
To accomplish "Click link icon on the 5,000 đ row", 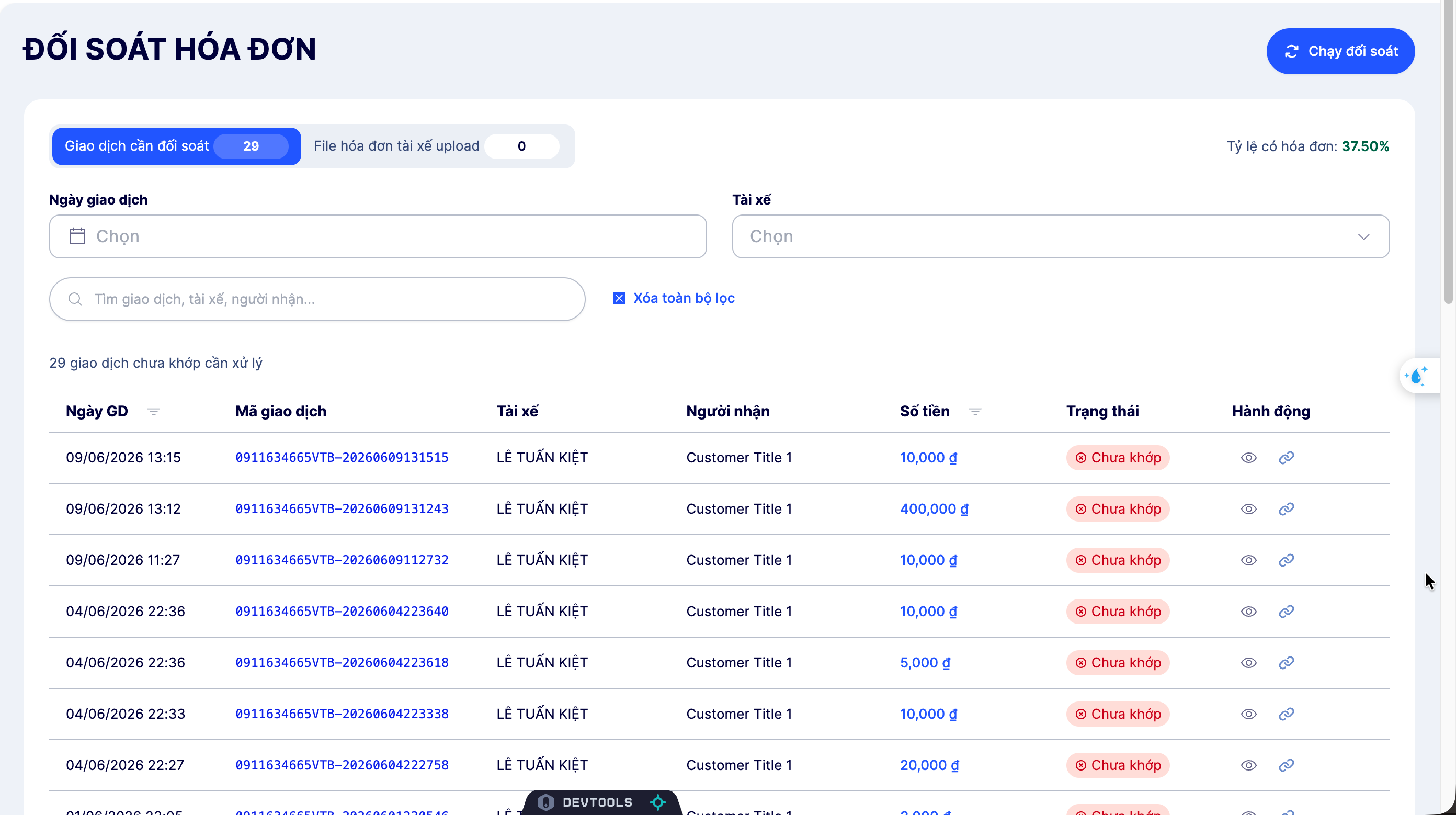I will click(1287, 662).
